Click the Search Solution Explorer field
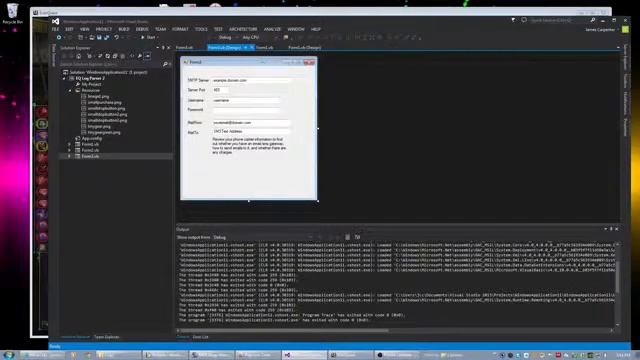The width and height of the screenshot is (640, 360). (x=110, y=64)
